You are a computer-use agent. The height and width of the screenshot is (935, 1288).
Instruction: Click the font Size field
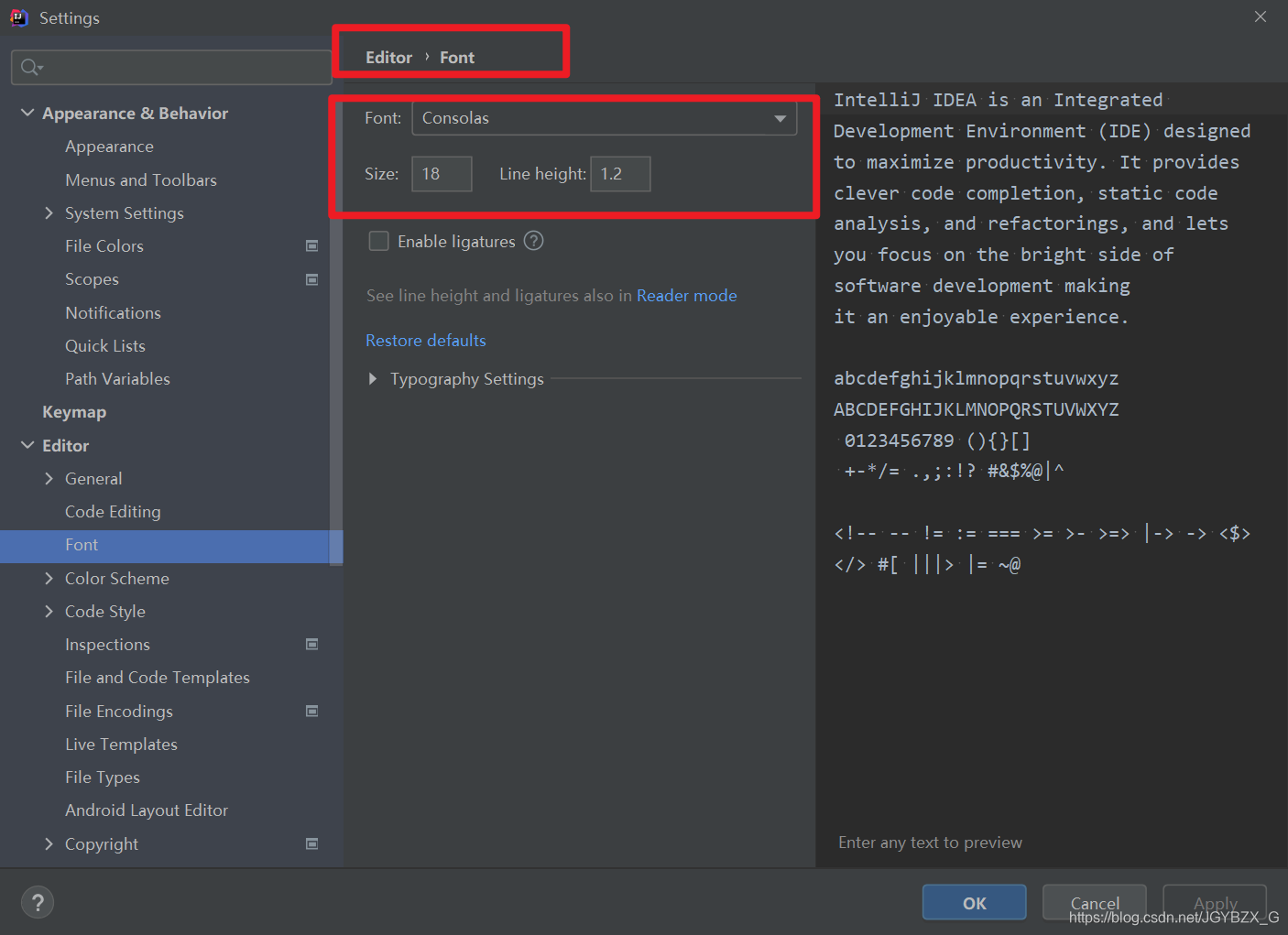[442, 174]
